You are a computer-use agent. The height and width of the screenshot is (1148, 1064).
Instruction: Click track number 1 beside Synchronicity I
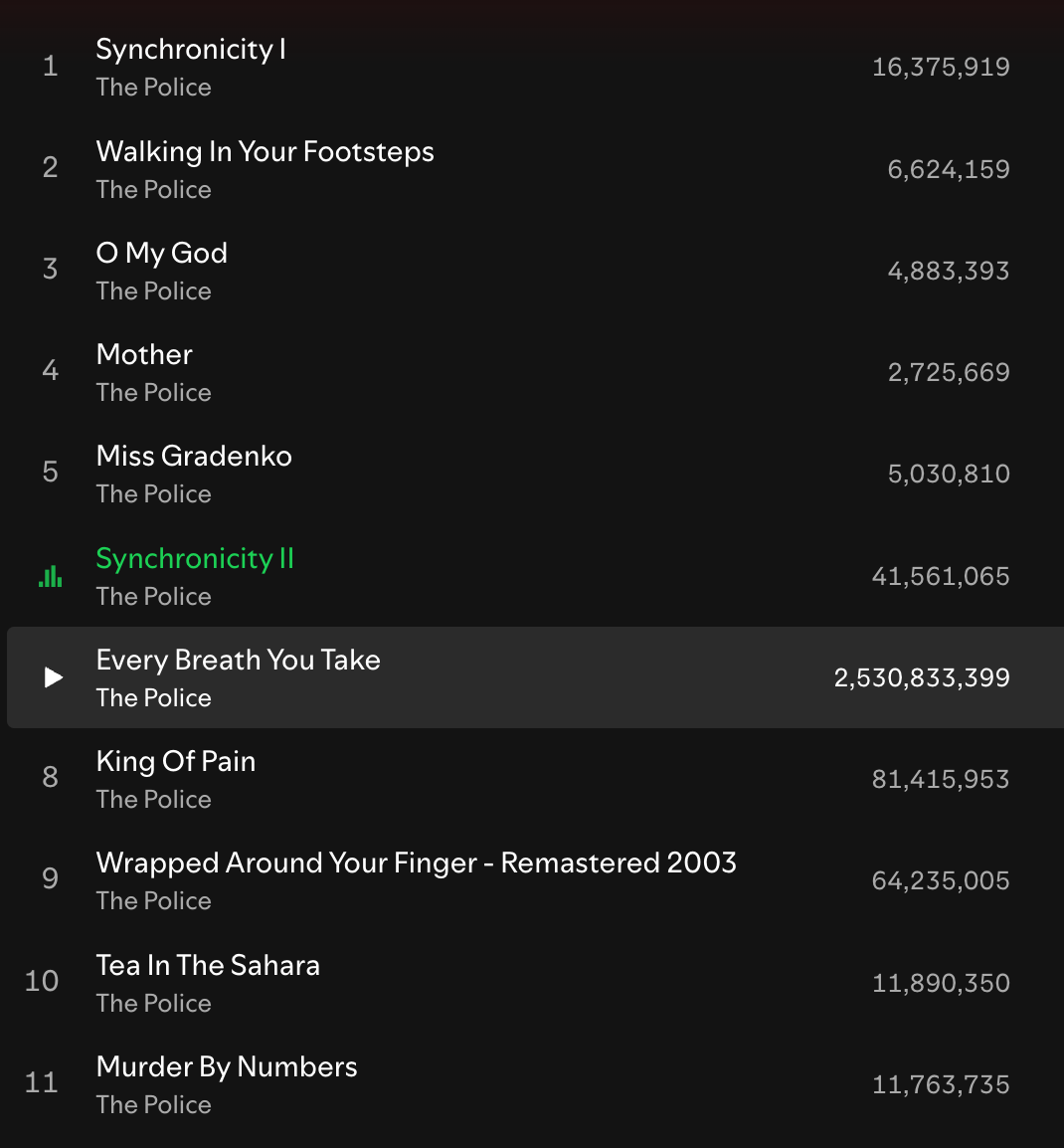pos(51,67)
